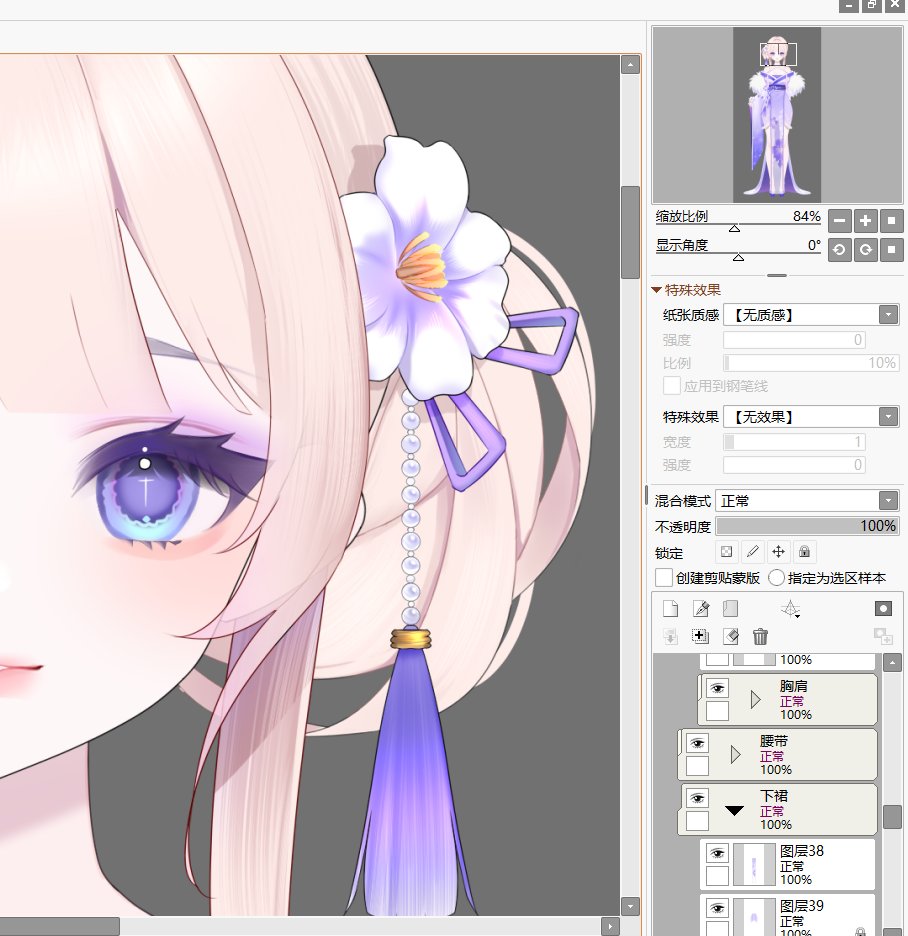Select the 图层38 layer thumbnail
908x936 pixels.
point(753,864)
